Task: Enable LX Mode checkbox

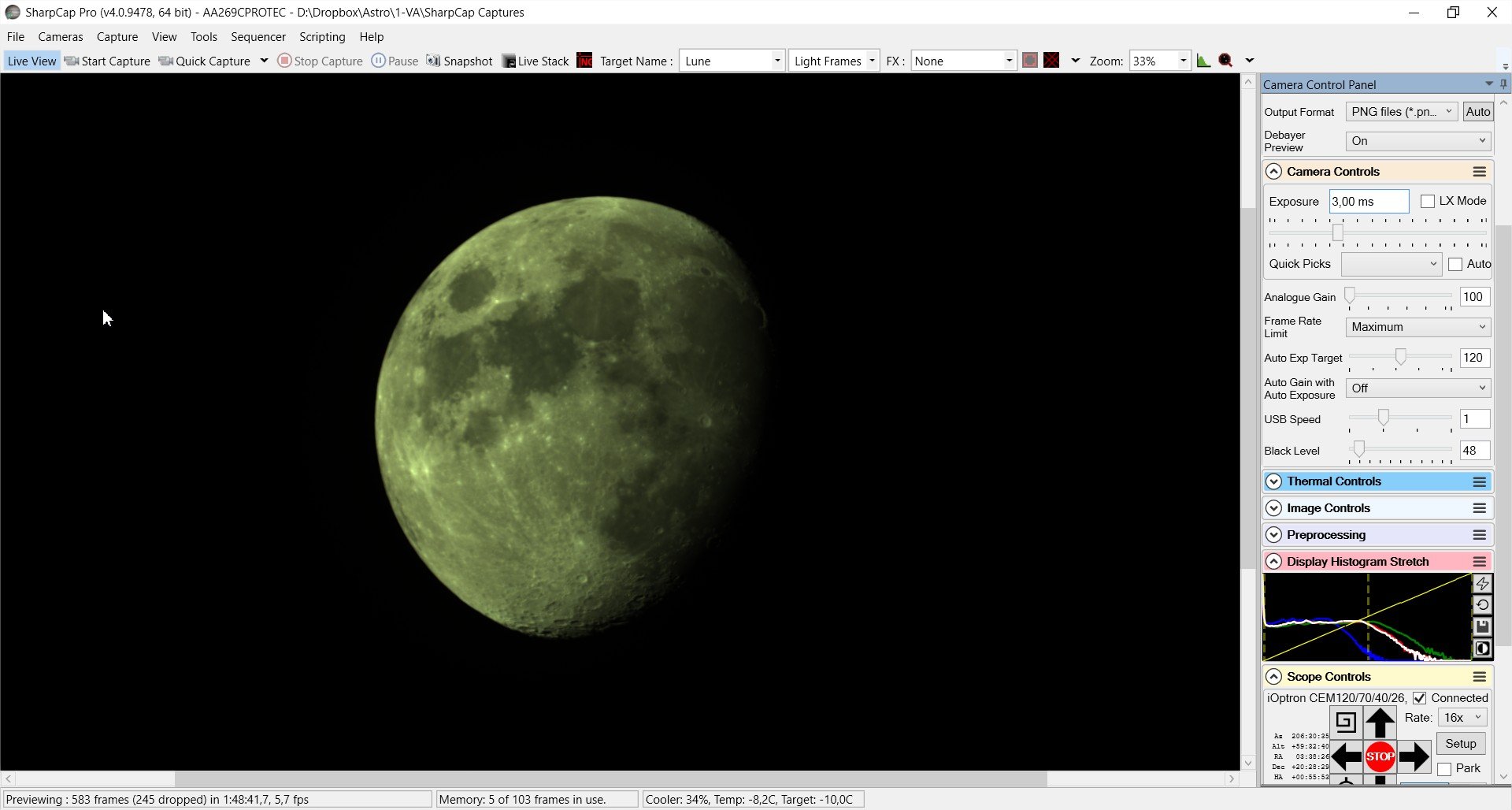Action: click(1427, 202)
